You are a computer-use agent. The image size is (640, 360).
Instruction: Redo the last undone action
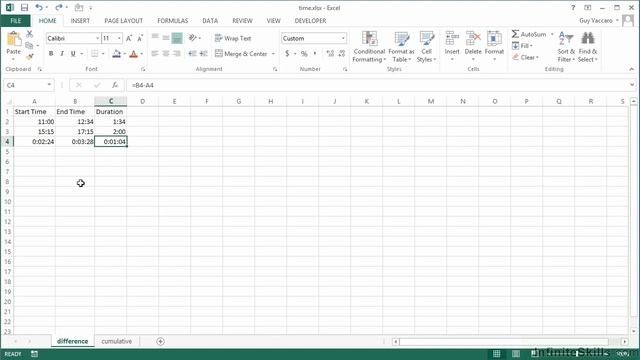(58, 8)
